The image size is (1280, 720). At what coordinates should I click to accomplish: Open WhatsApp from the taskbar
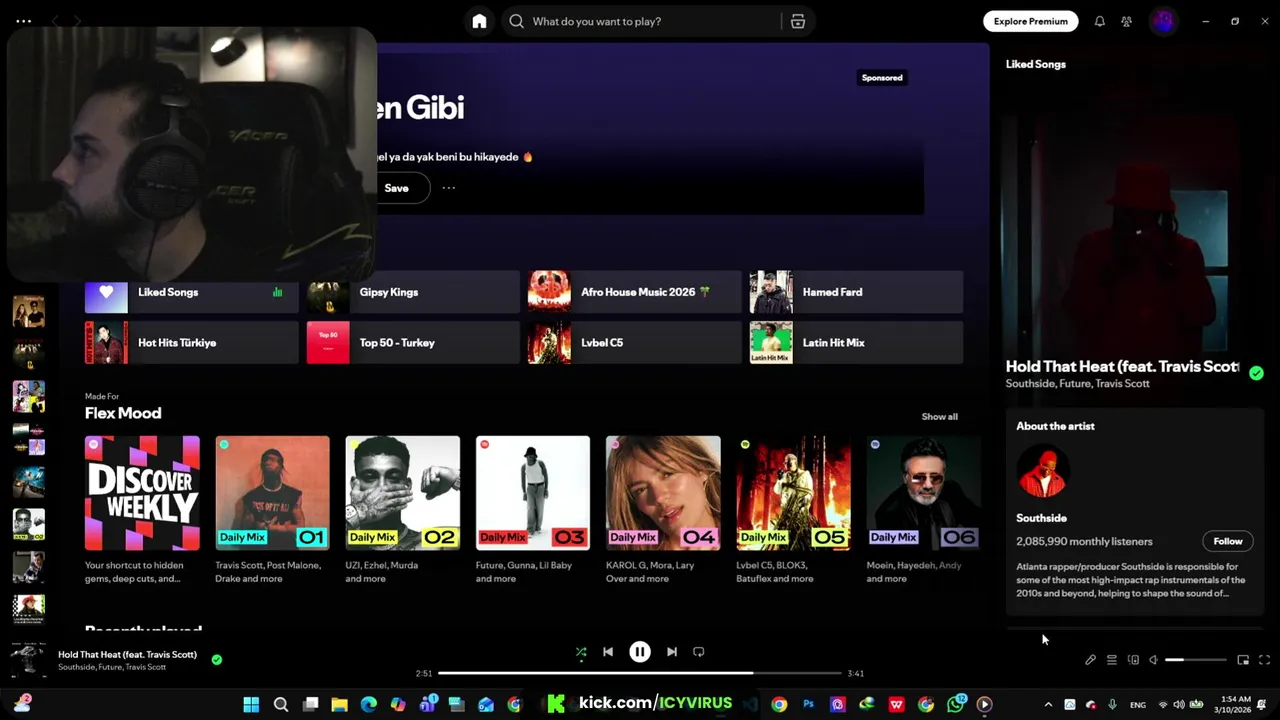click(x=956, y=704)
